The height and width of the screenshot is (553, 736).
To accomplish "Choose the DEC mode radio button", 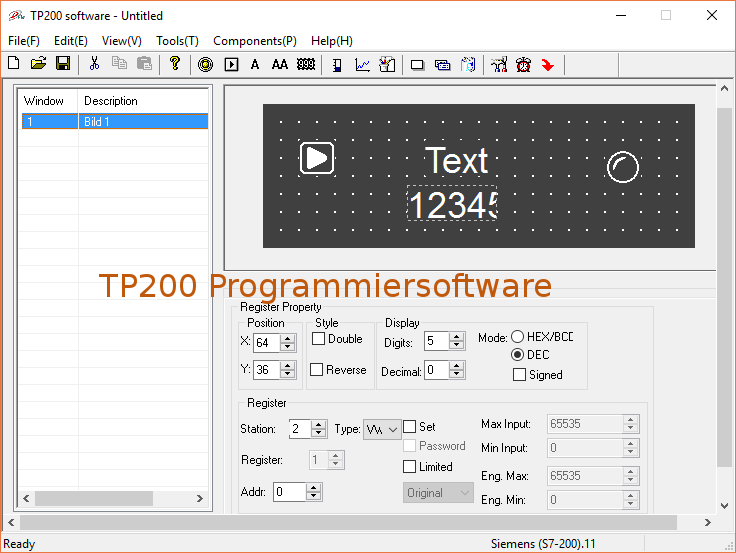I will tap(517, 354).
